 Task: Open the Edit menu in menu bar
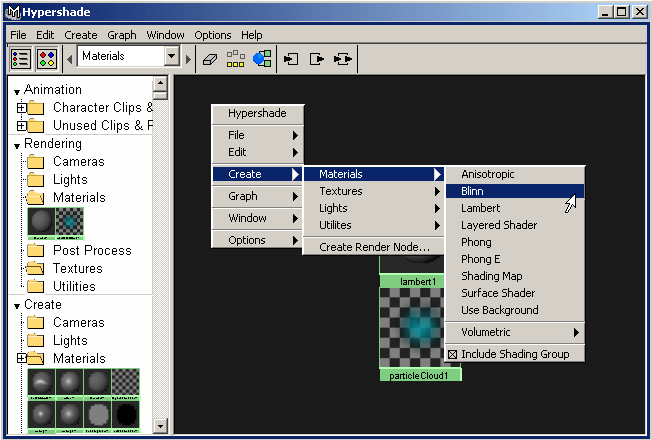(45, 35)
